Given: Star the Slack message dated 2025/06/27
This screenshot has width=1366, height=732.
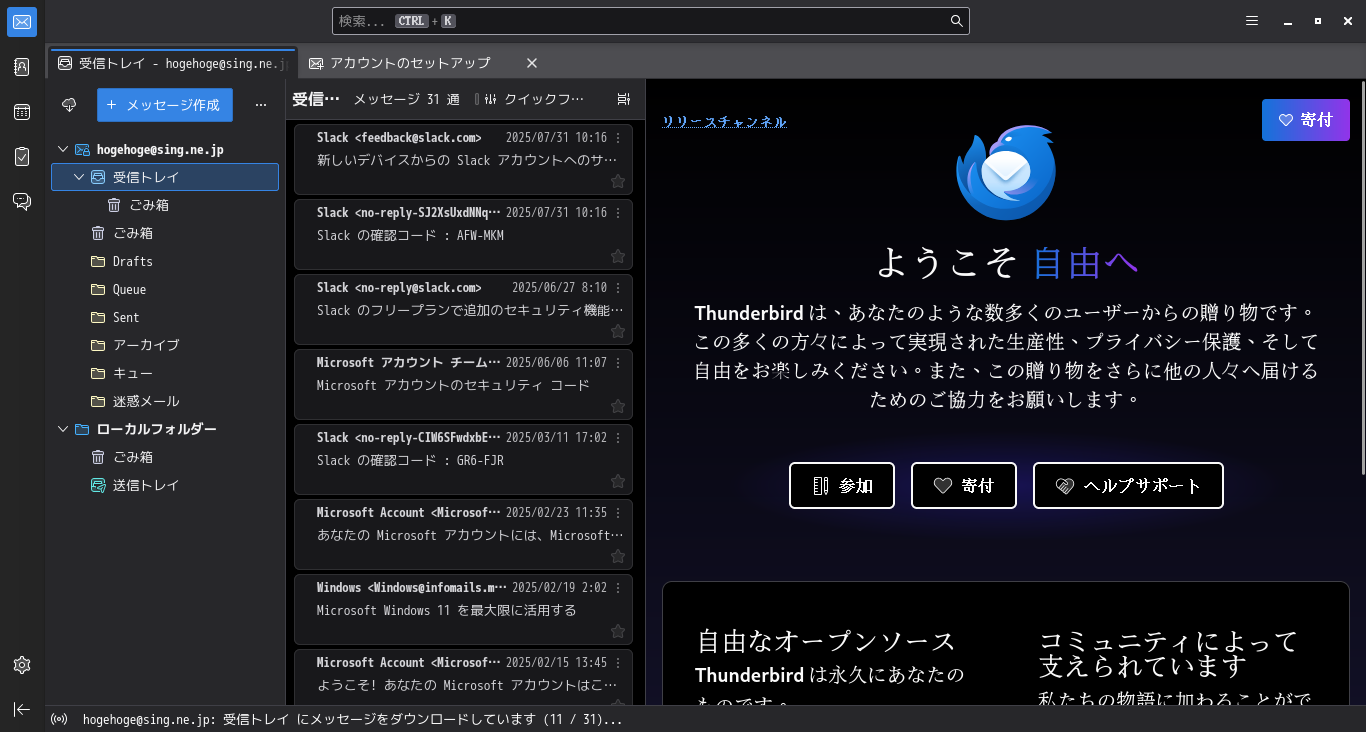Looking at the screenshot, I should point(618,331).
